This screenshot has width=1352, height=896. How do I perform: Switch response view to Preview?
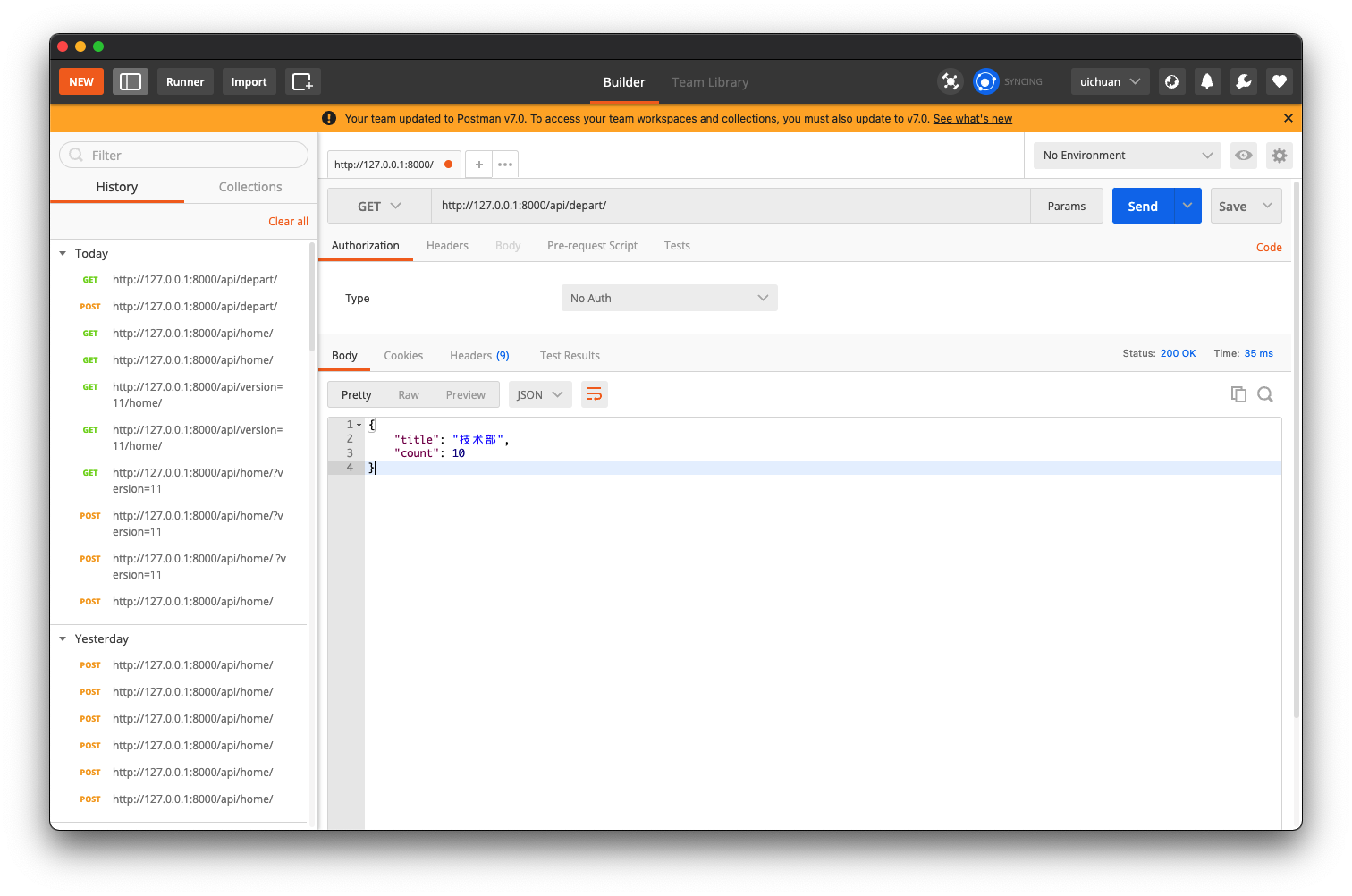coord(466,395)
